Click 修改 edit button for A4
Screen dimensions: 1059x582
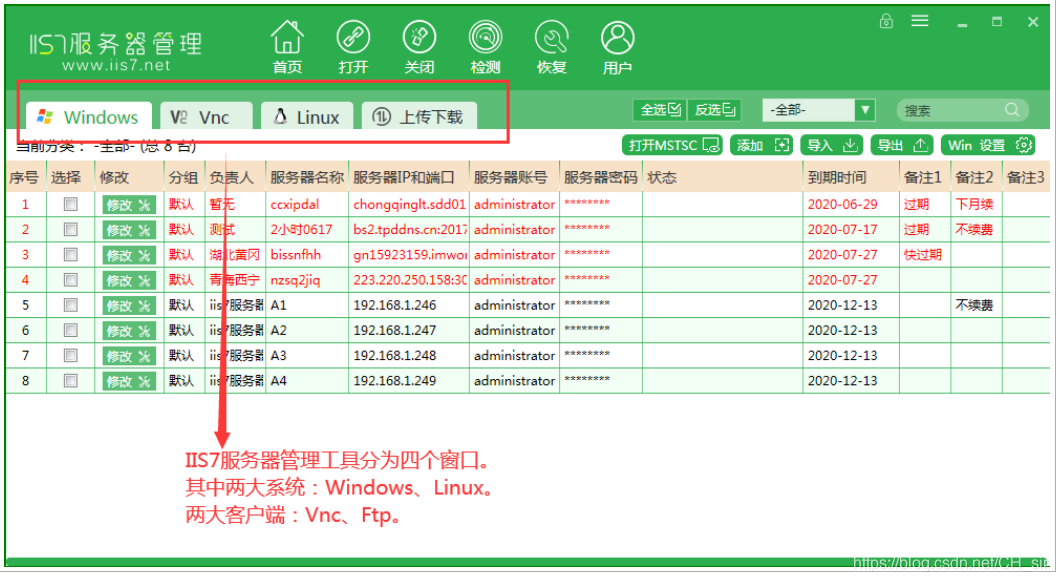(128, 381)
